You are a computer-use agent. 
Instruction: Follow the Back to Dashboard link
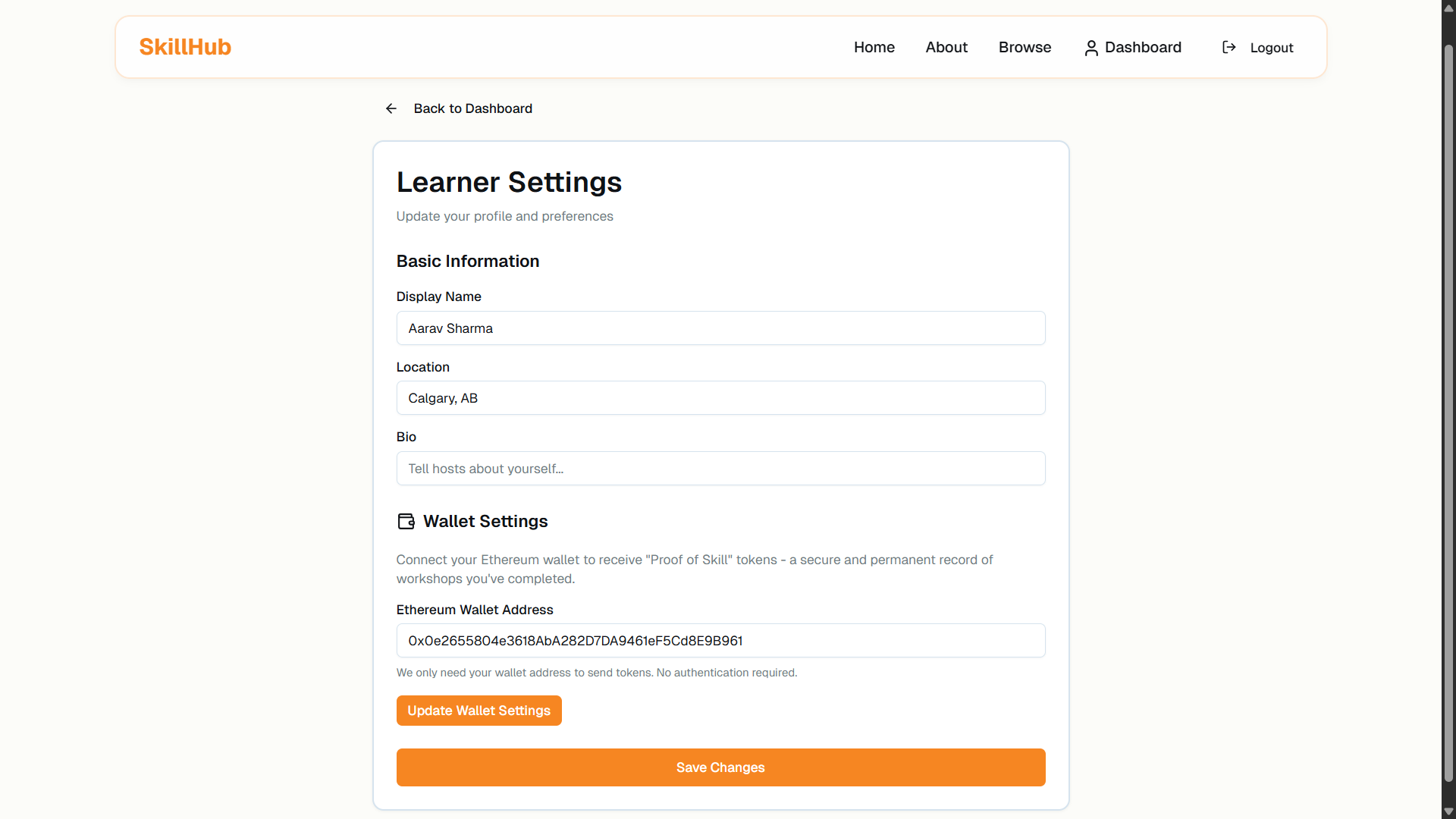click(x=472, y=108)
